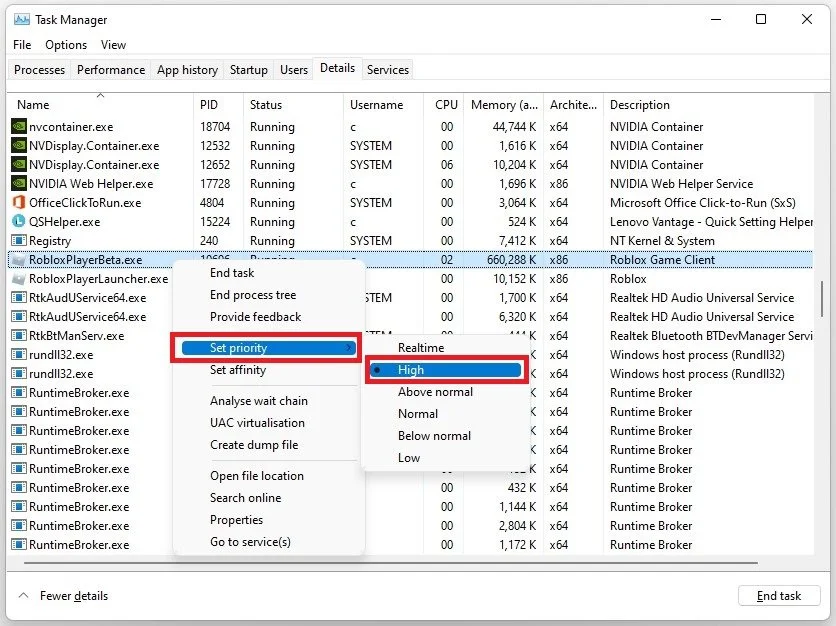836x626 pixels.
Task: Choose End process tree from context menu
Action: [x=253, y=295]
